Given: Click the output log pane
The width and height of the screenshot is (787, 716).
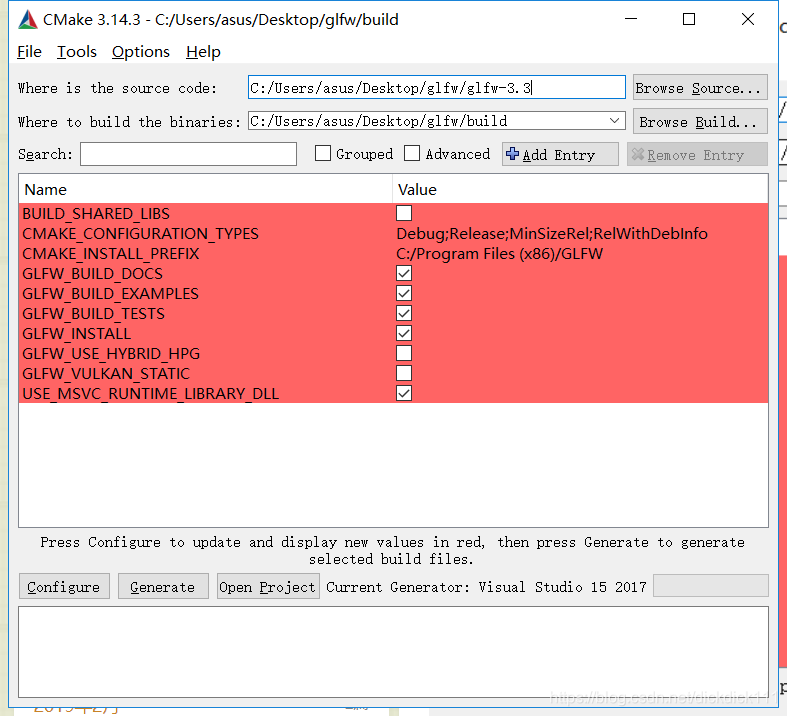Looking at the screenshot, I should 394,652.
